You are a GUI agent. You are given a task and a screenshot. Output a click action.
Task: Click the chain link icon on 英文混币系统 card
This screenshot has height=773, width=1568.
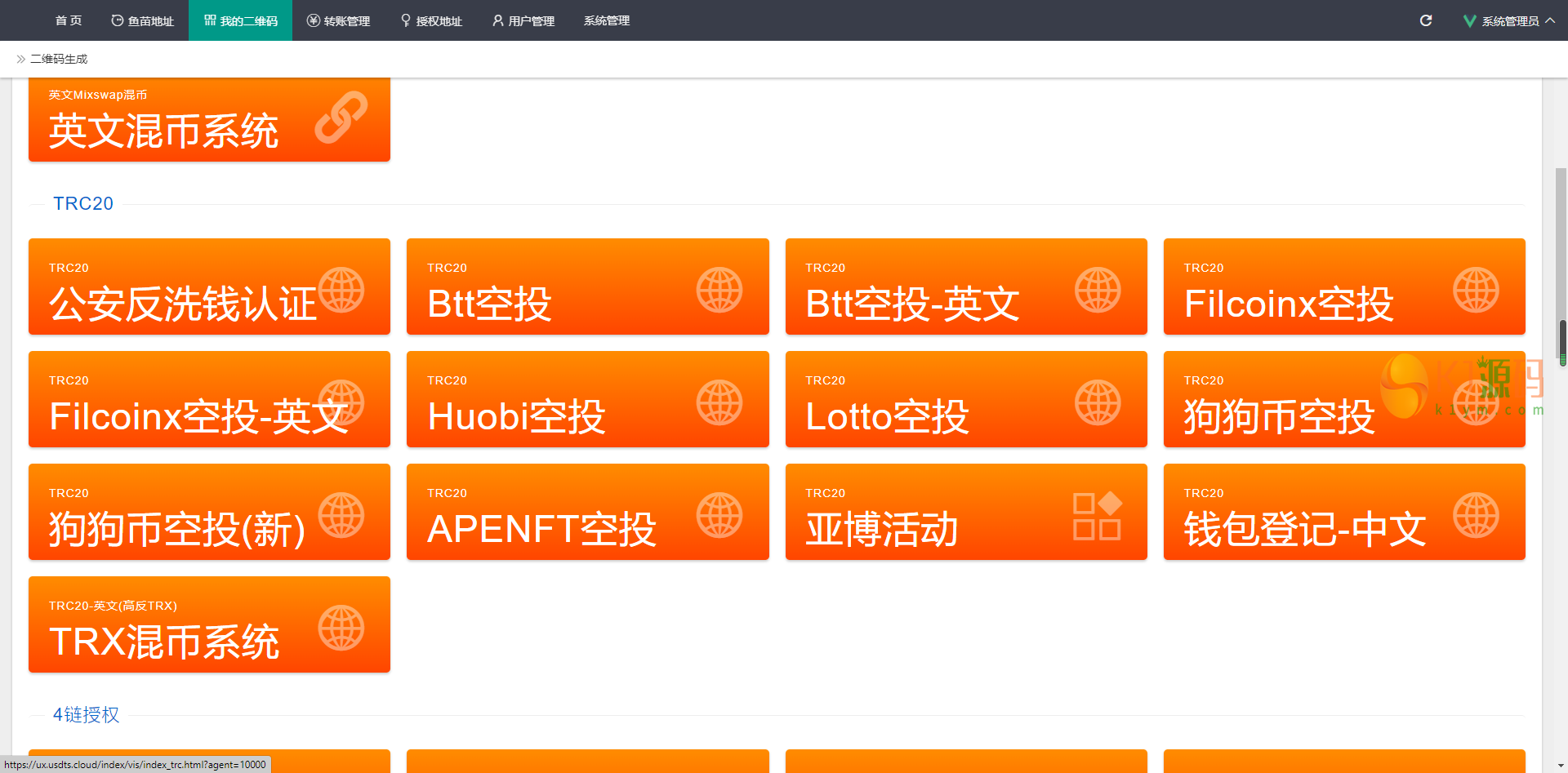pyautogui.click(x=341, y=118)
